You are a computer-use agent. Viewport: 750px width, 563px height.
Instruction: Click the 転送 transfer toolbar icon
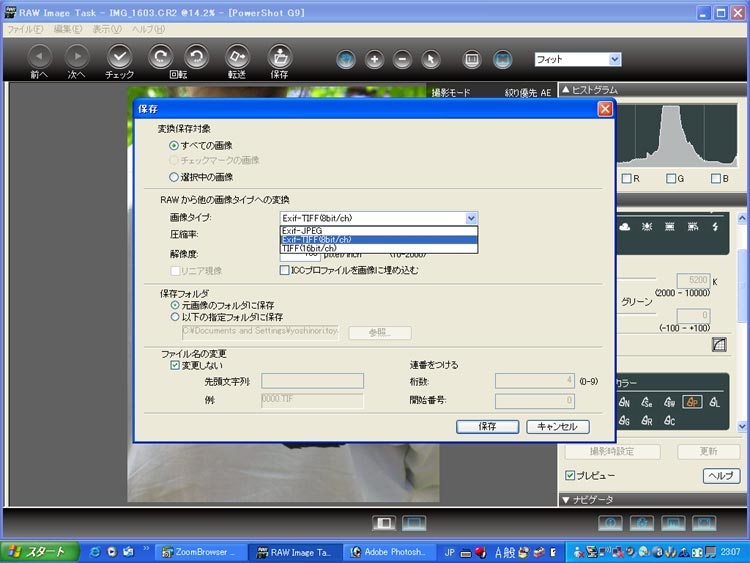(237, 57)
